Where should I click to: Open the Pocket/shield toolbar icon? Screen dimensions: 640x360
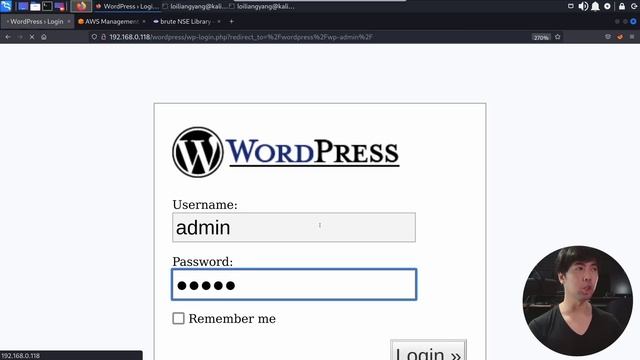click(x=608, y=37)
